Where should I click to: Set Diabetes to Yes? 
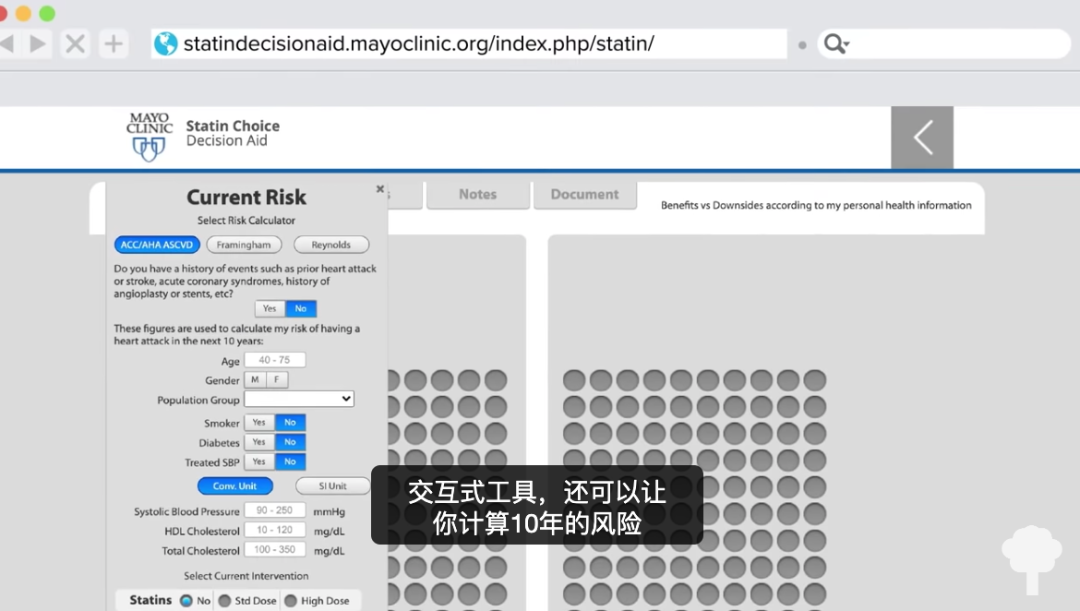[x=259, y=442]
